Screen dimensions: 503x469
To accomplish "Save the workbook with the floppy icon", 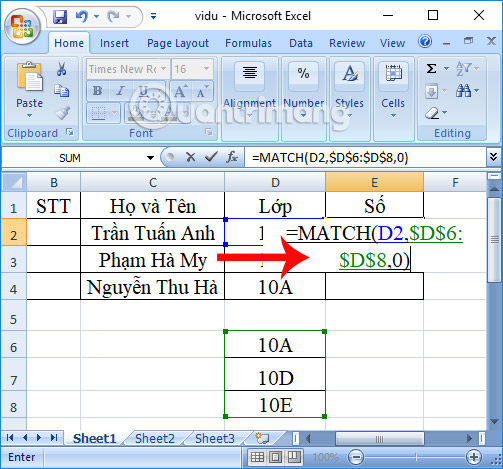I will (60, 16).
